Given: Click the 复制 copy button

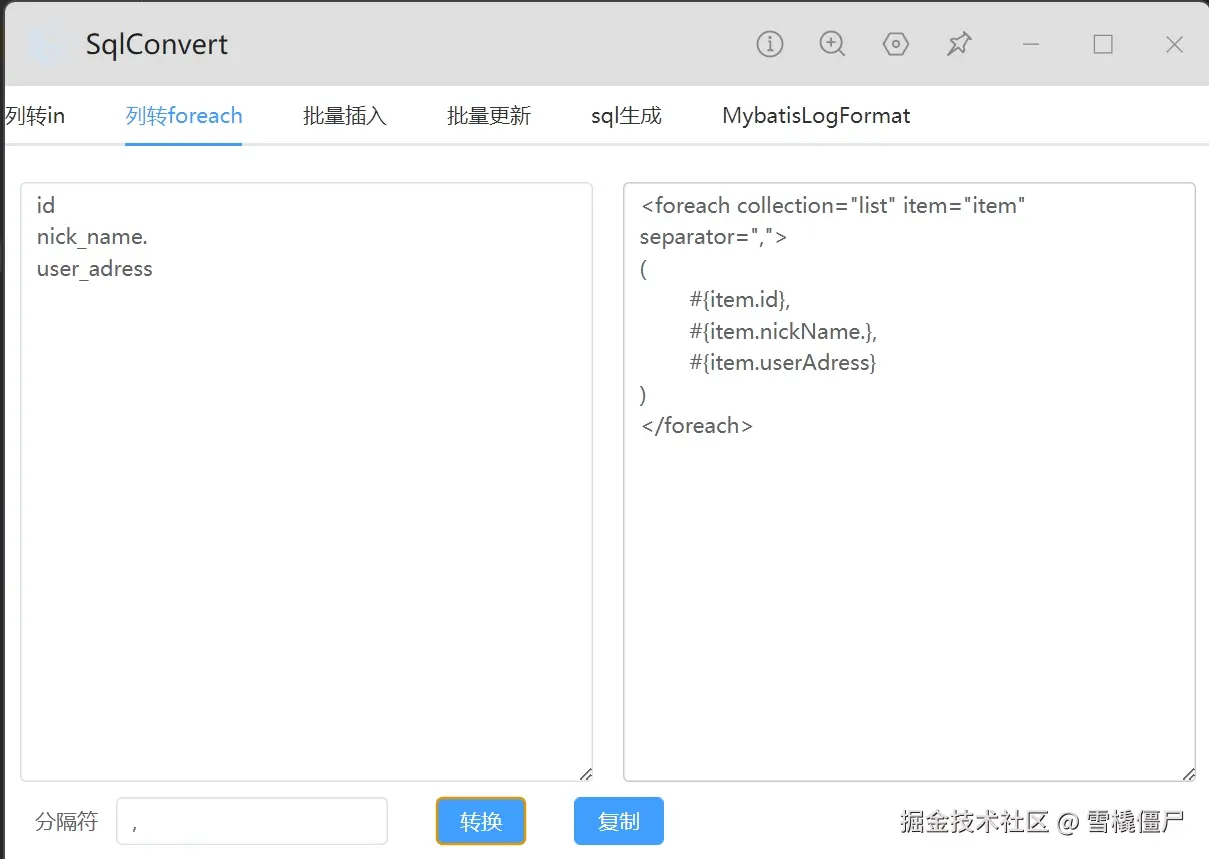Looking at the screenshot, I should click(x=619, y=821).
